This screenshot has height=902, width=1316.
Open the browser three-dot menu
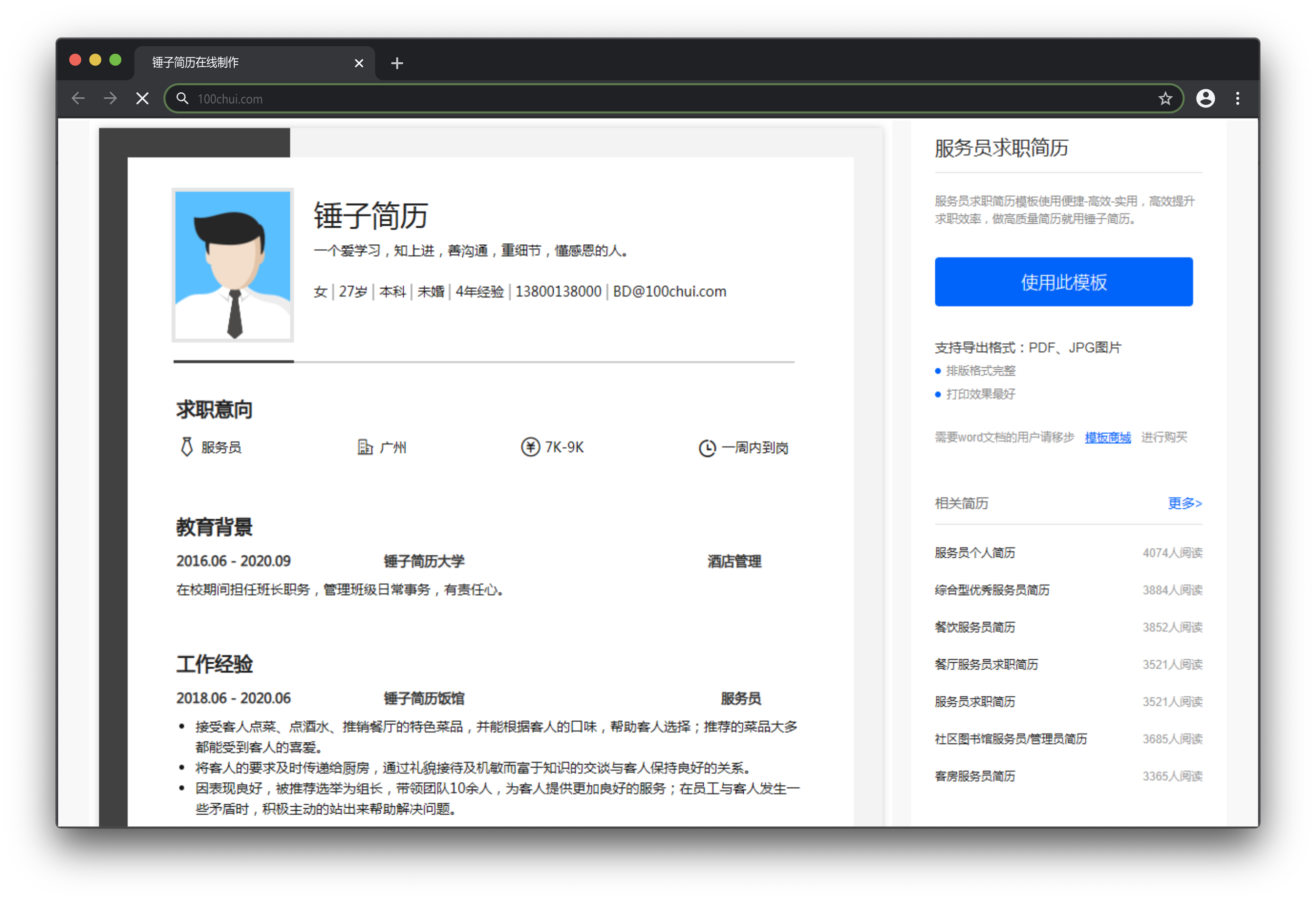(1237, 99)
